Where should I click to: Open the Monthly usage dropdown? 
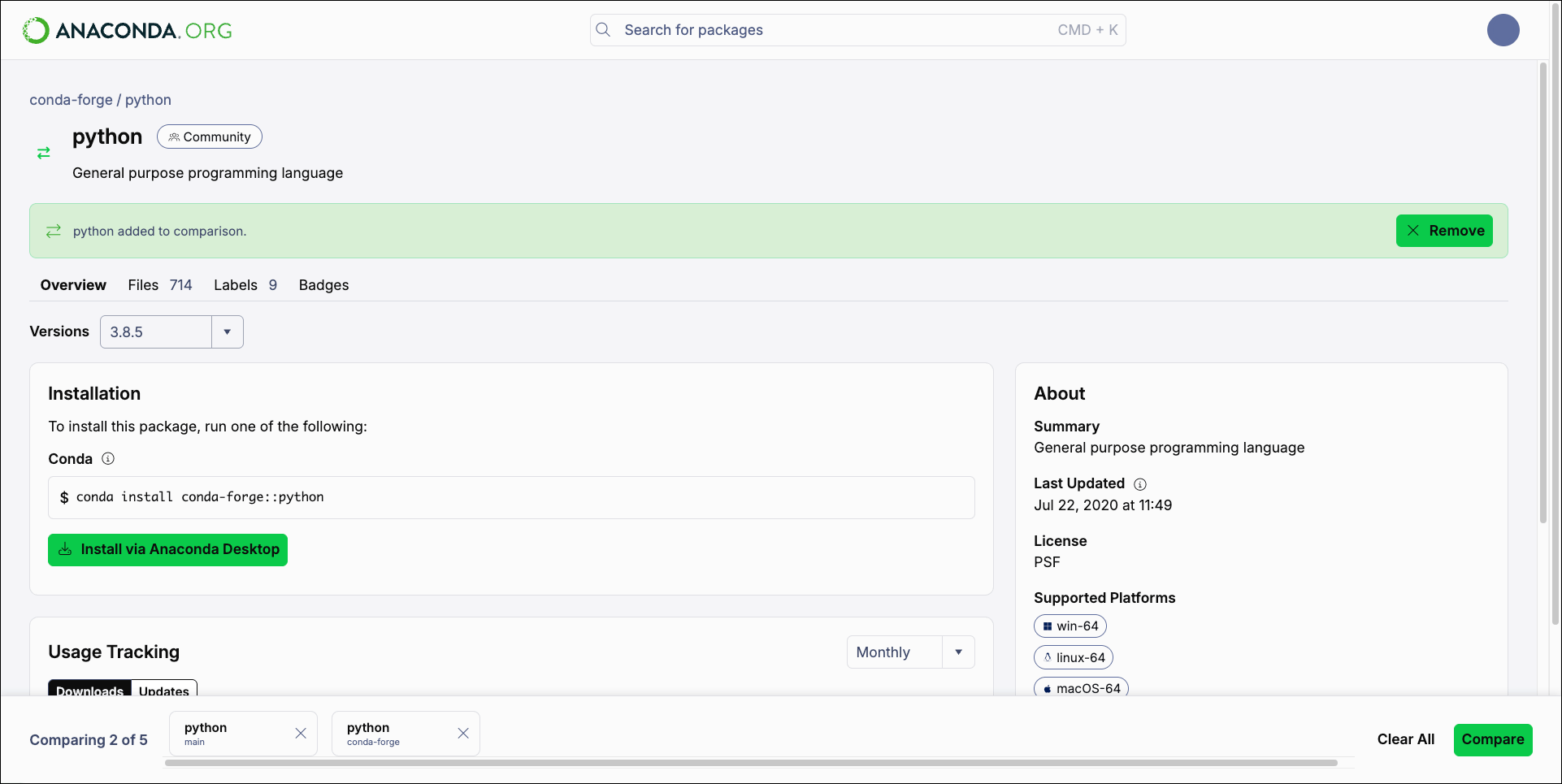910,652
